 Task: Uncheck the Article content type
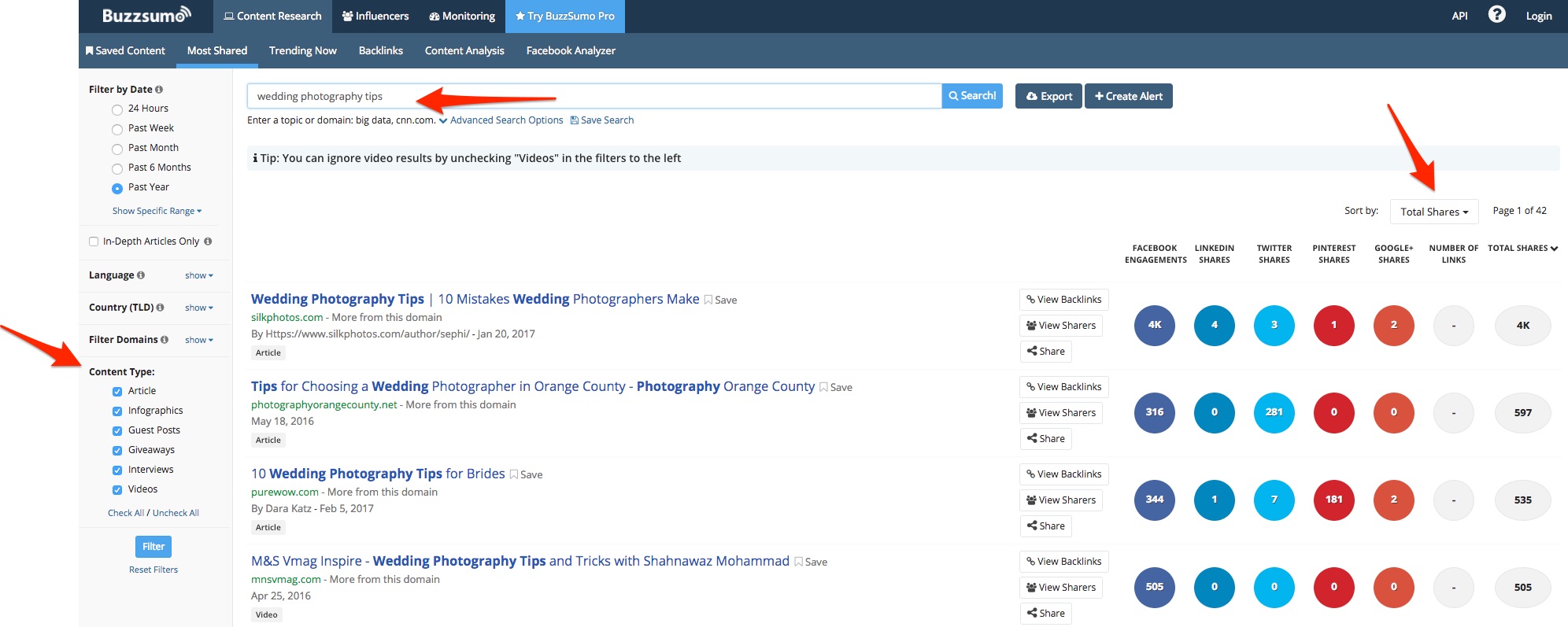click(117, 392)
